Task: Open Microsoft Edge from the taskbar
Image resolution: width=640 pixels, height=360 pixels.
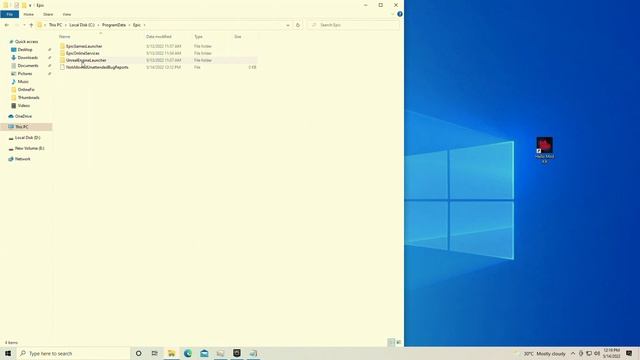Action: pos(188,353)
